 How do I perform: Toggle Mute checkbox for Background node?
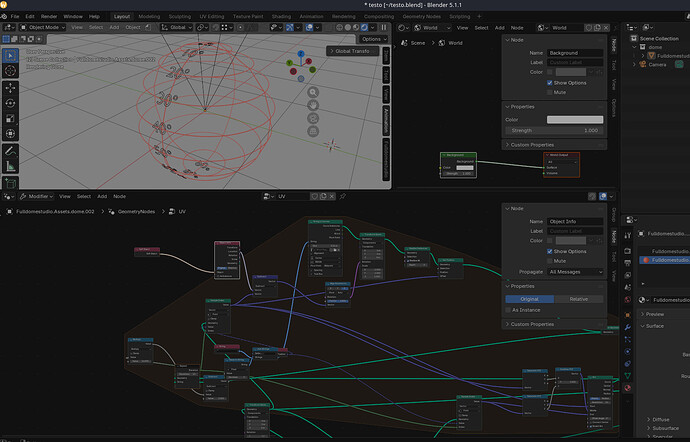[550, 92]
